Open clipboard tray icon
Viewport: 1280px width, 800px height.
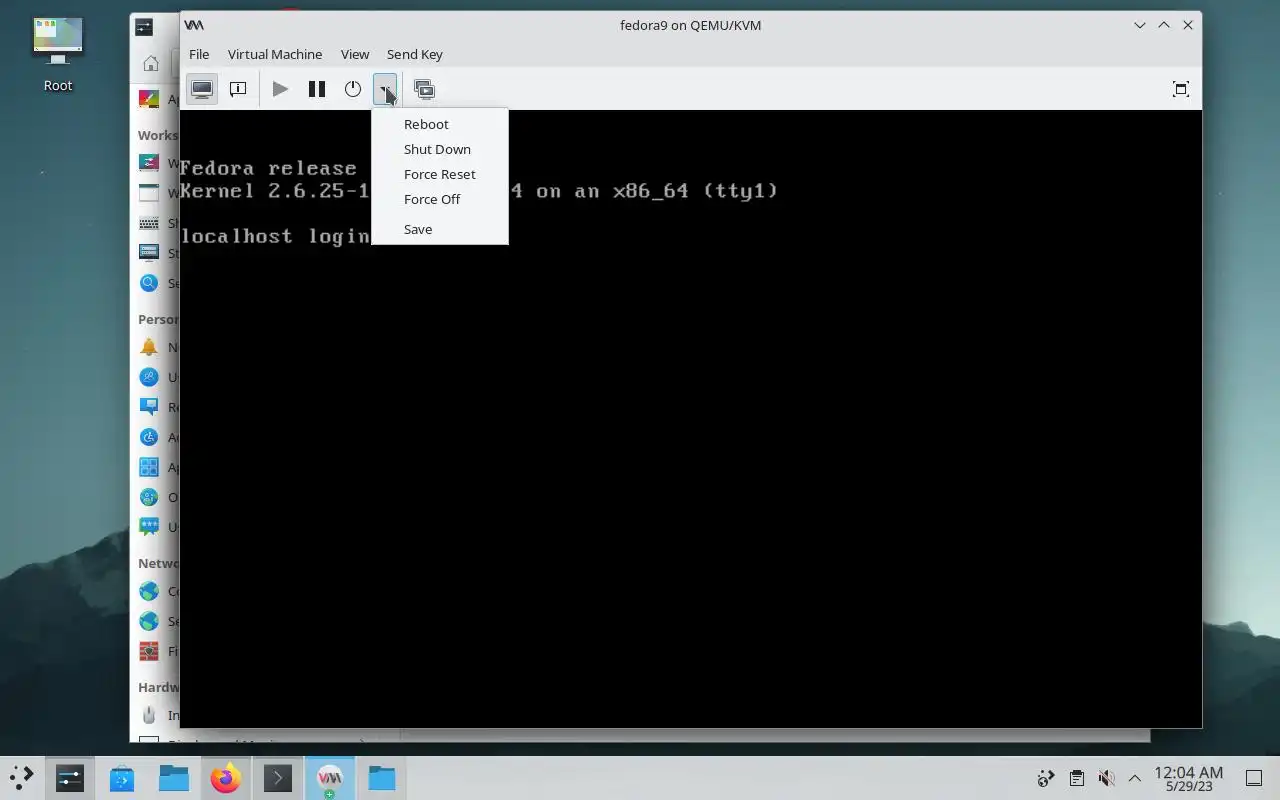tap(1076, 777)
